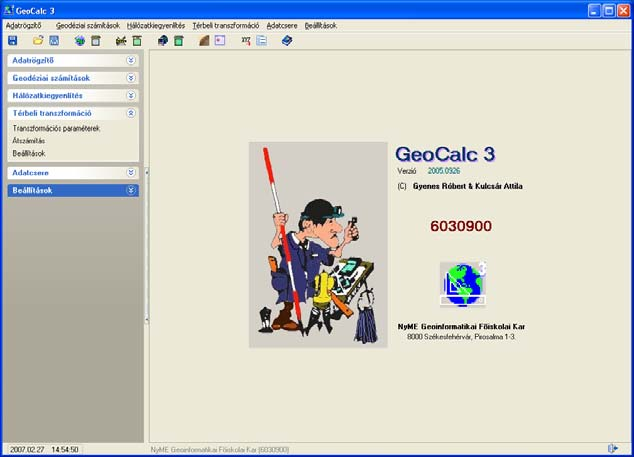This screenshot has width=634, height=457.
Task: Click the purple frame icon with red dot
Action: pos(220,40)
